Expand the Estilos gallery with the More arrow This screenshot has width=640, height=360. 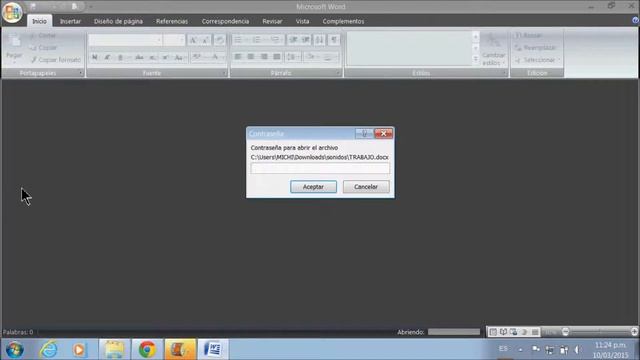click(476, 60)
